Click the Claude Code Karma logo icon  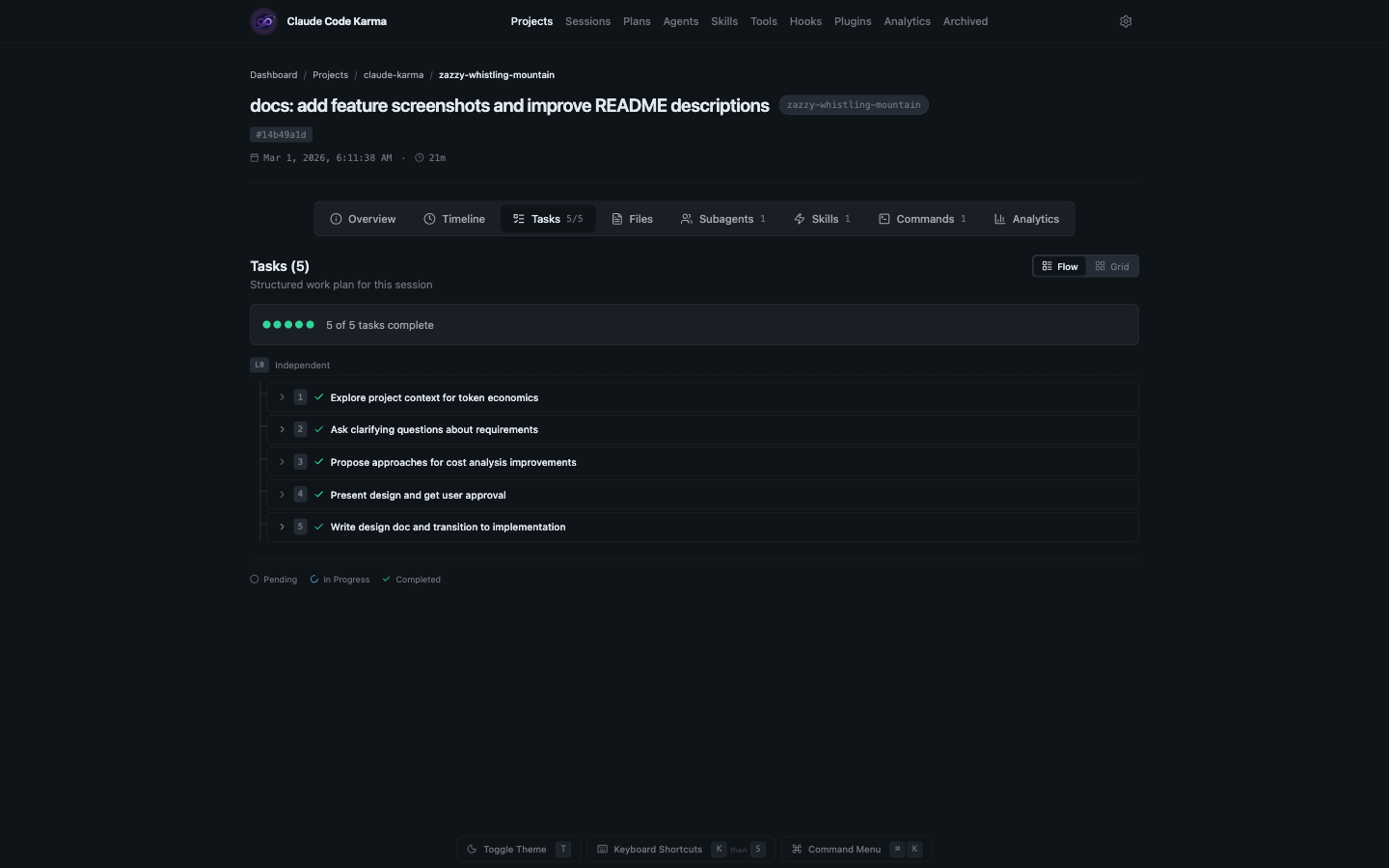click(263, 21)
